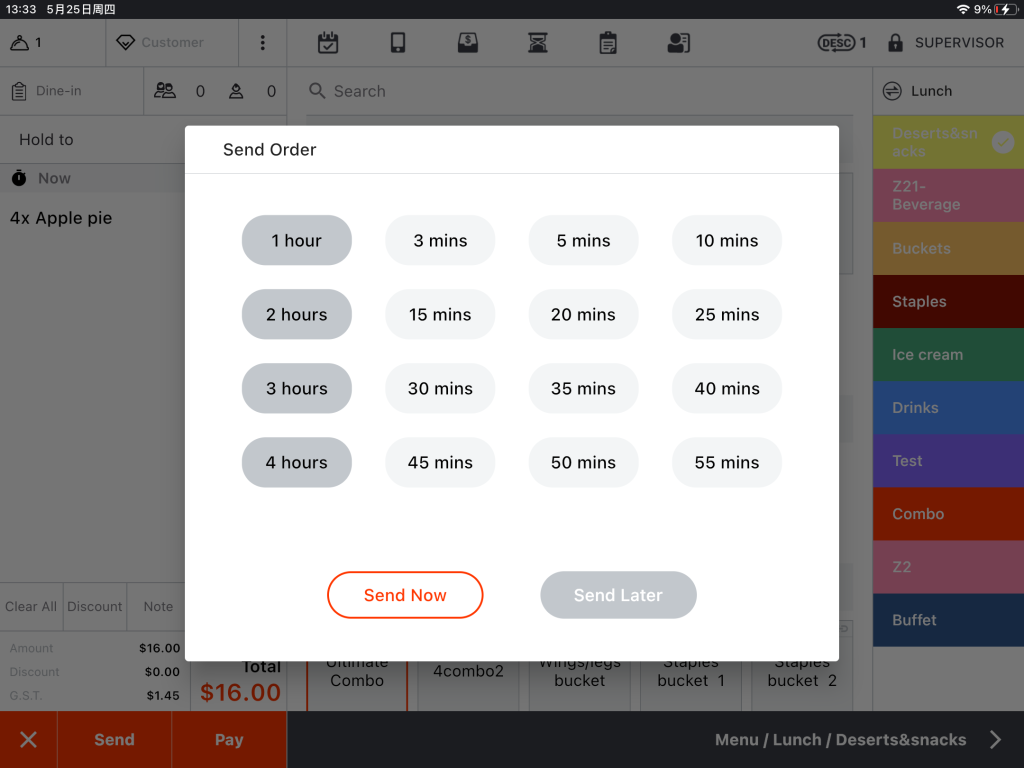Select the blue Drinks category swatch
Screen dimensions: 1024x768
point(947,408)
